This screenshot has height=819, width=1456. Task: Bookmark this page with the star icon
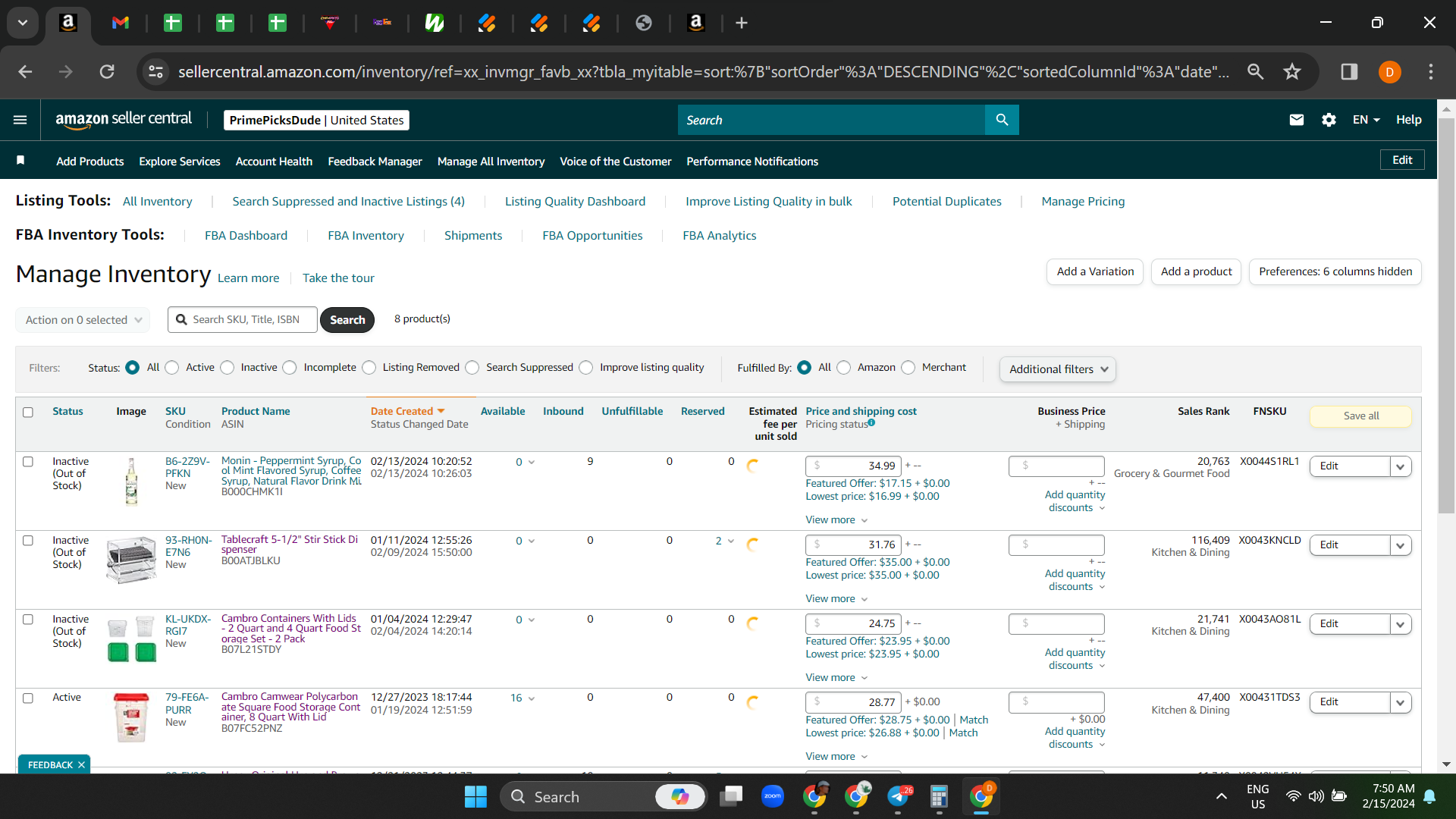point(1292,71)
